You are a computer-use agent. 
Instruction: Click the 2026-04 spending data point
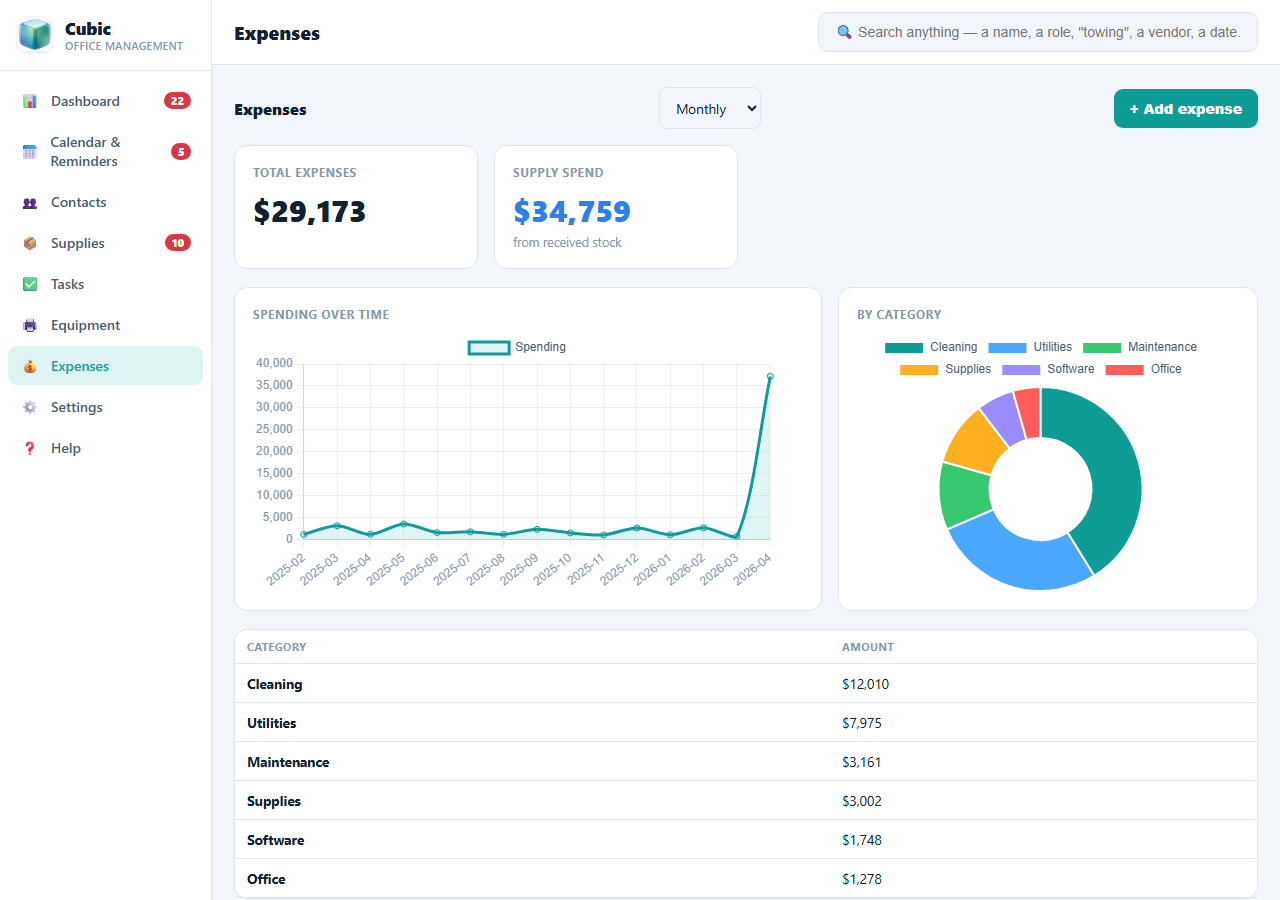[x=770, y=376]
